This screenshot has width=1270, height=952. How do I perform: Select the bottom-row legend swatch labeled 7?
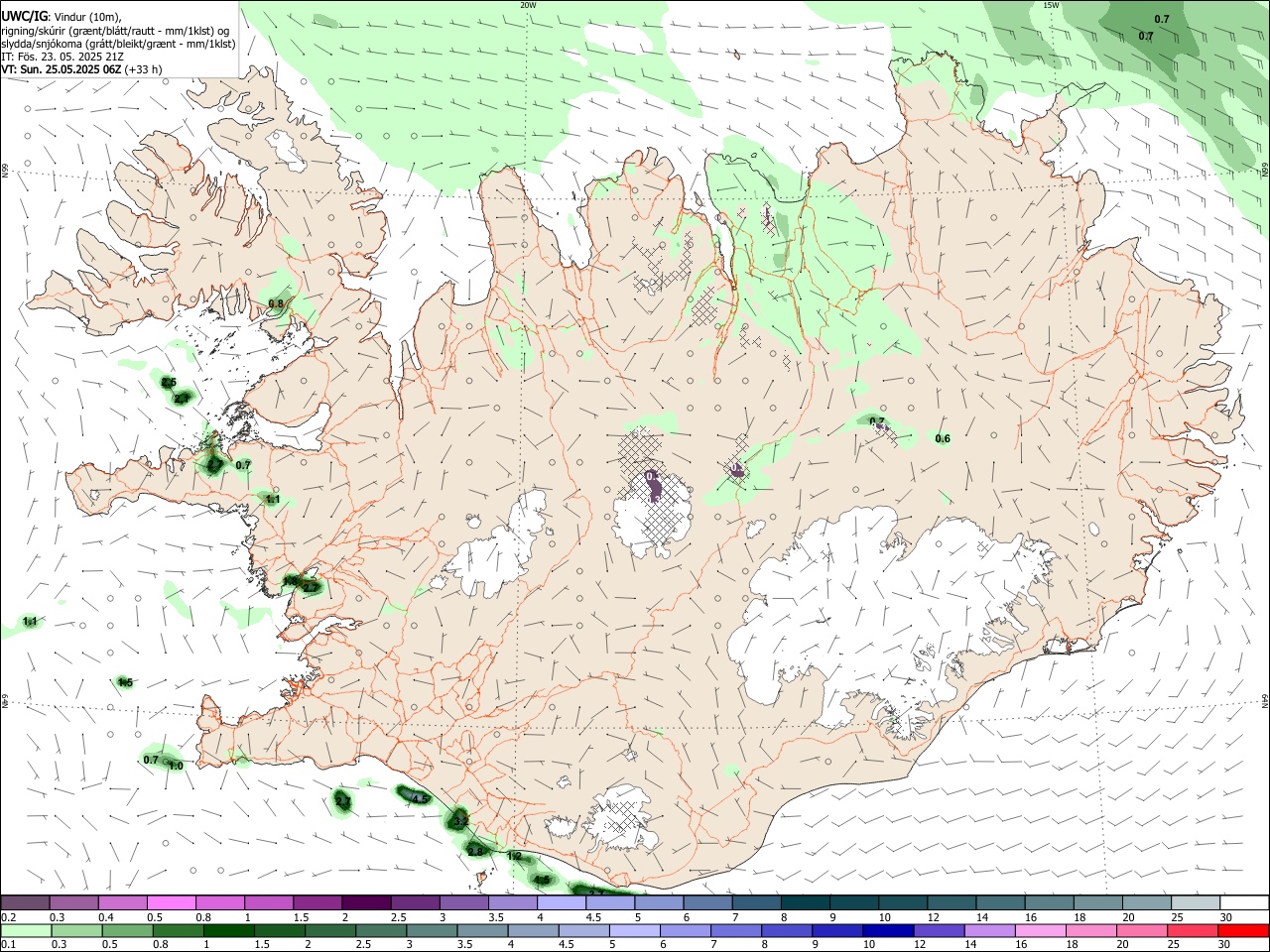(736, 930)
